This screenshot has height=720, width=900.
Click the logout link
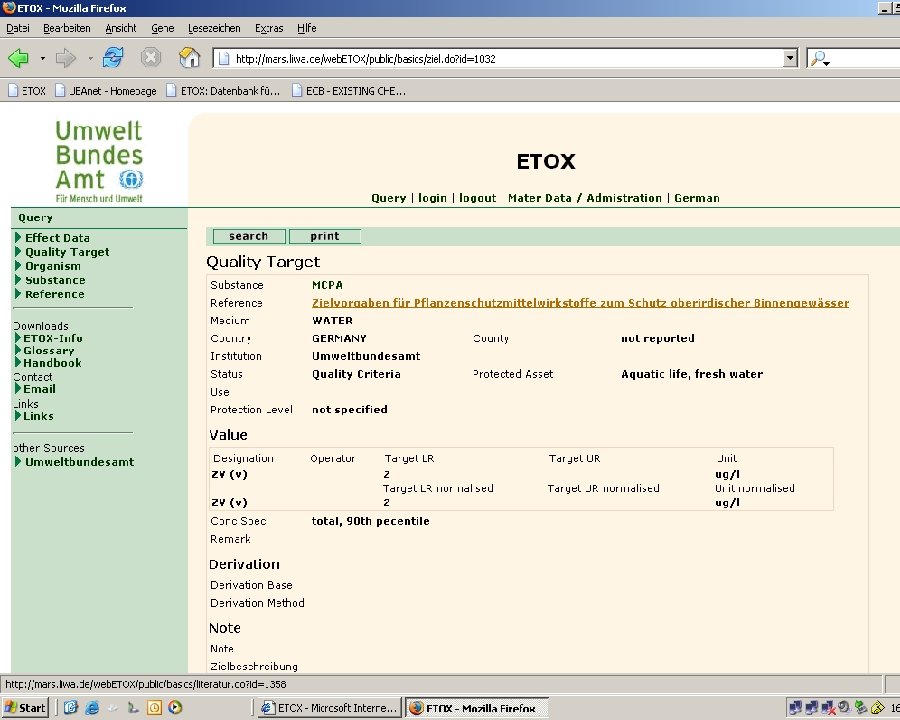478,198
